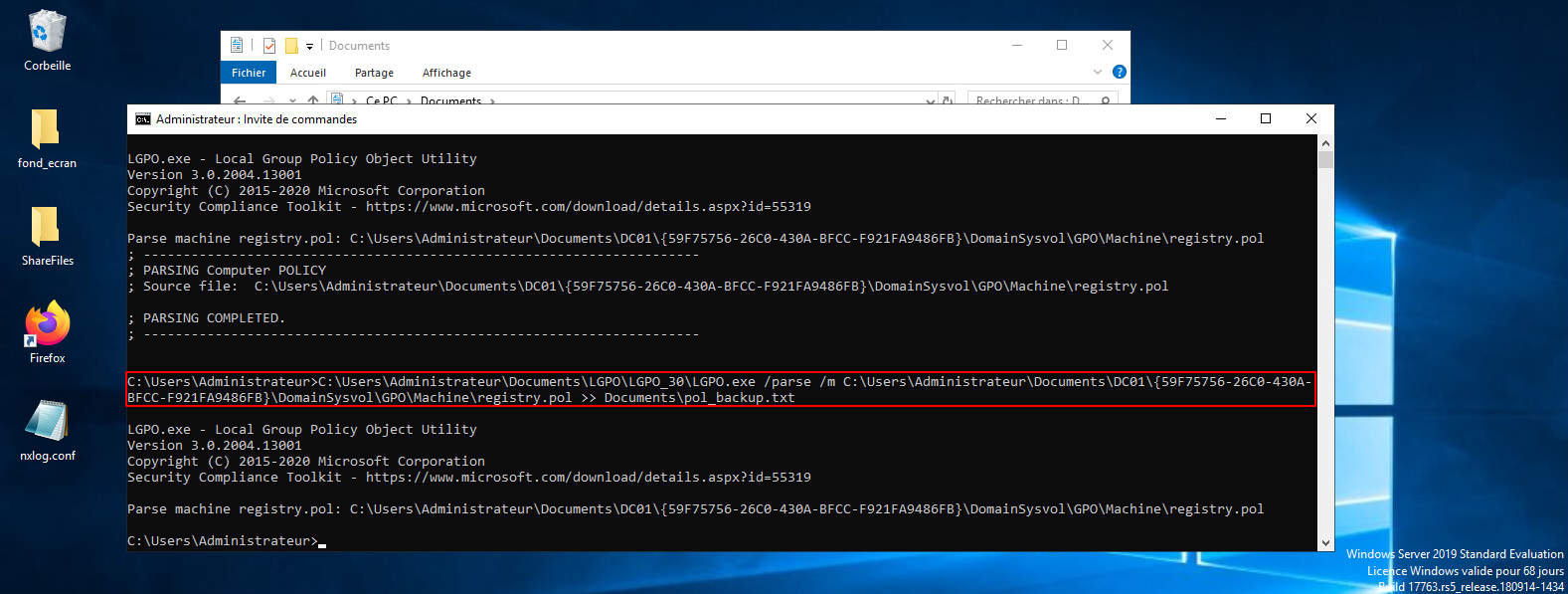Click the New Folder quick access icon
The height and width of the screenshot is (594, 1568).
(x=291, y=46)
